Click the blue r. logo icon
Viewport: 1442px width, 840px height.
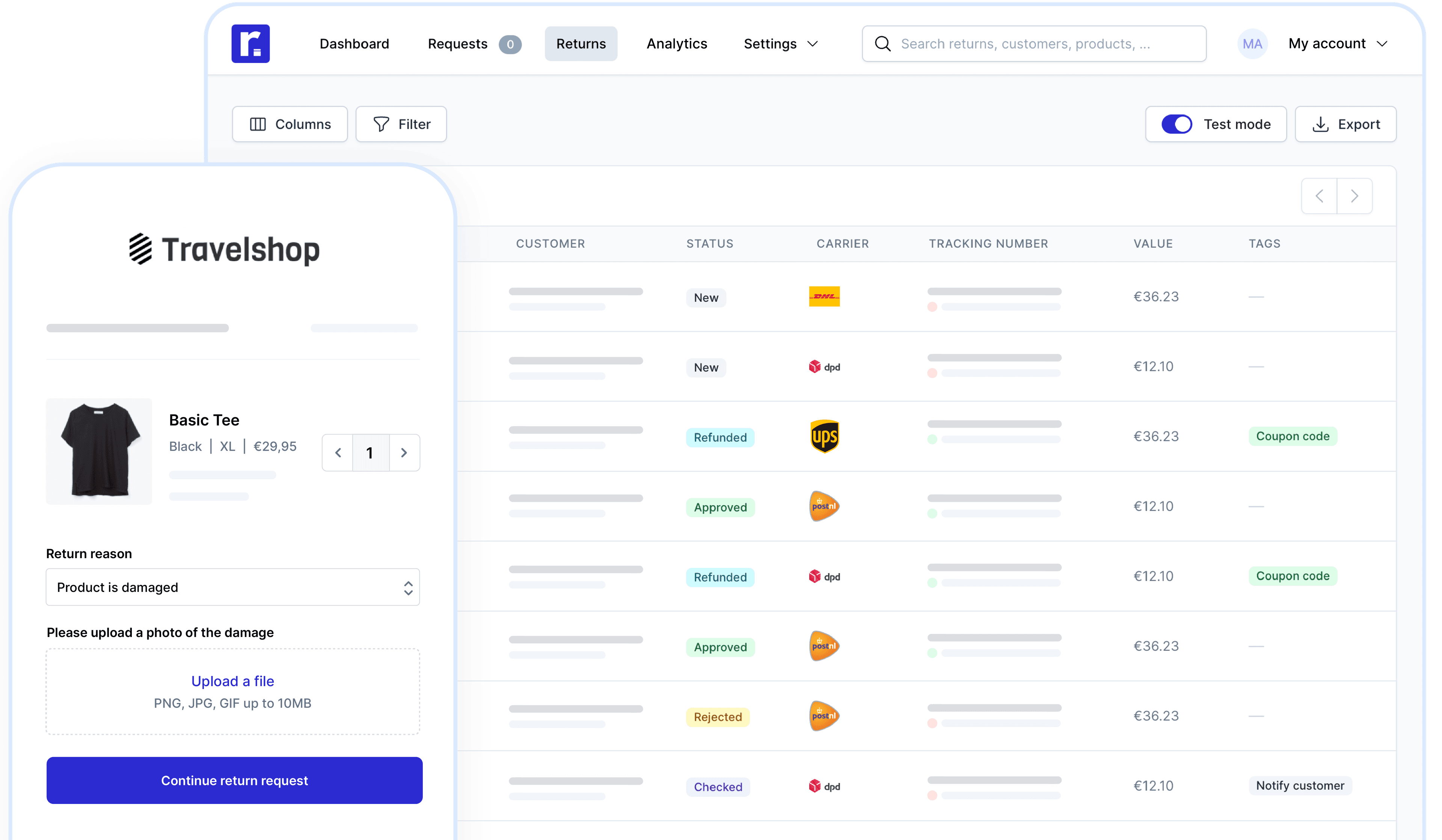coord(250,44)
